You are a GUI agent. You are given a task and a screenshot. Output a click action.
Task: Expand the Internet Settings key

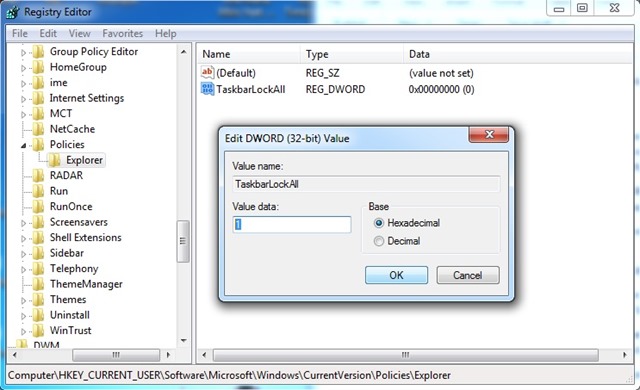tap(23, 99)
